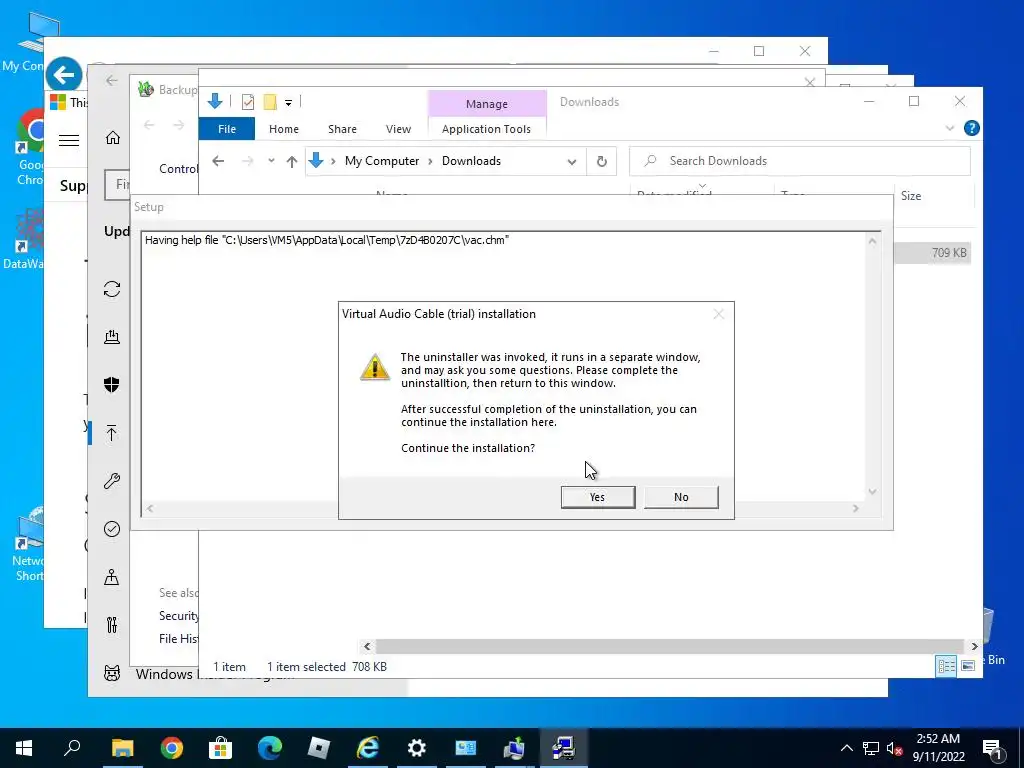Switch to the Home ribbon tab
The width and height of the screenshot is (1024, 768).
[283, 129]
